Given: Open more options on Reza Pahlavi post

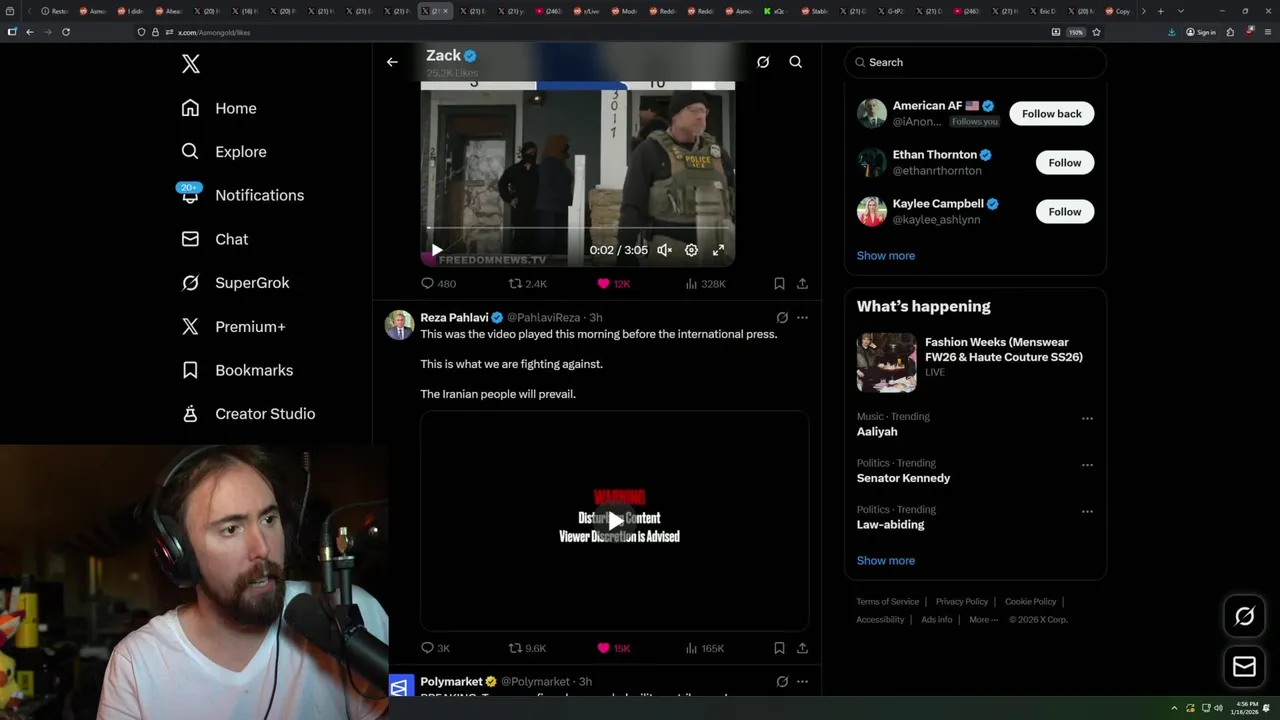Looking at the screenshot, I should pyautogui.click(x=802, y=318).
